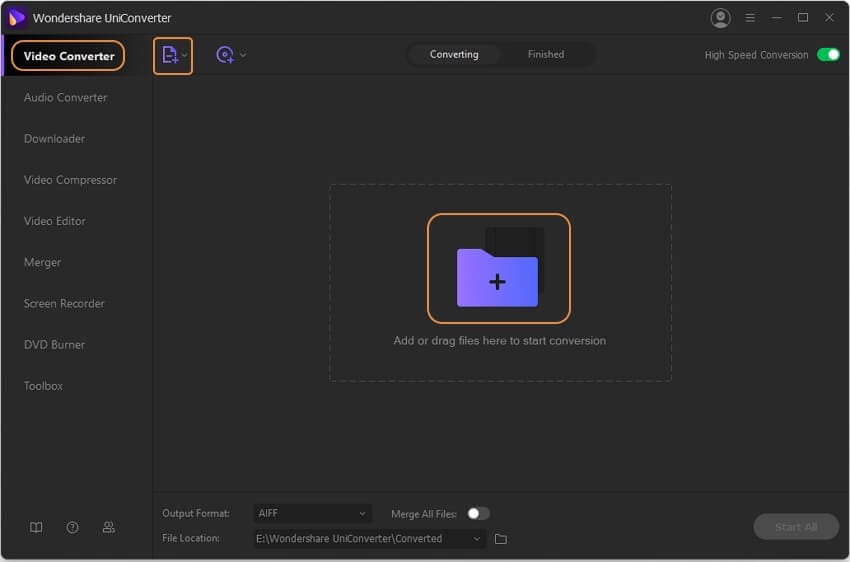Click the Start All button
This screenshot has width=850, height=562.
[x=796, y=527]
